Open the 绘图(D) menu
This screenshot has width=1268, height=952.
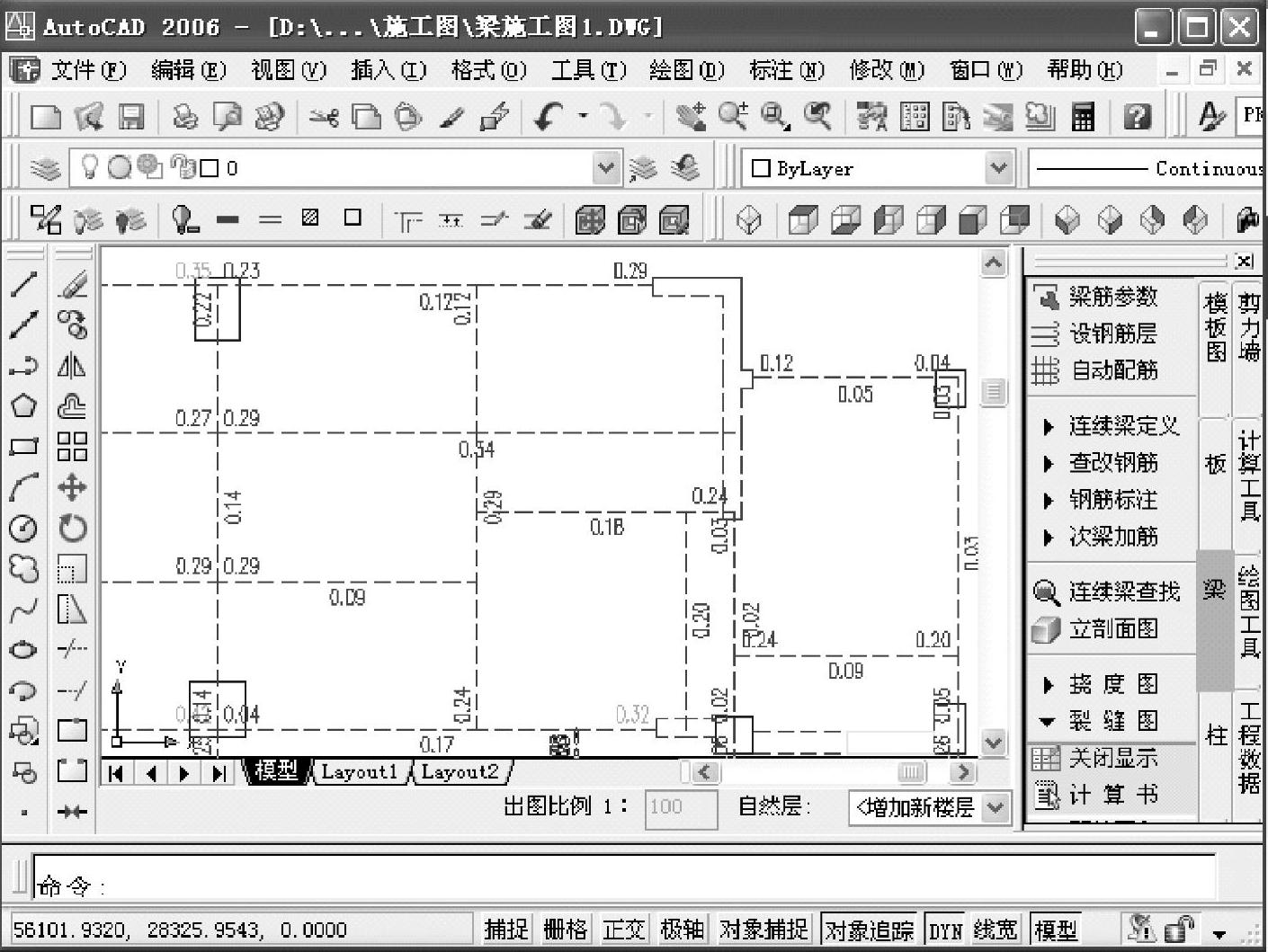[686, 69]
